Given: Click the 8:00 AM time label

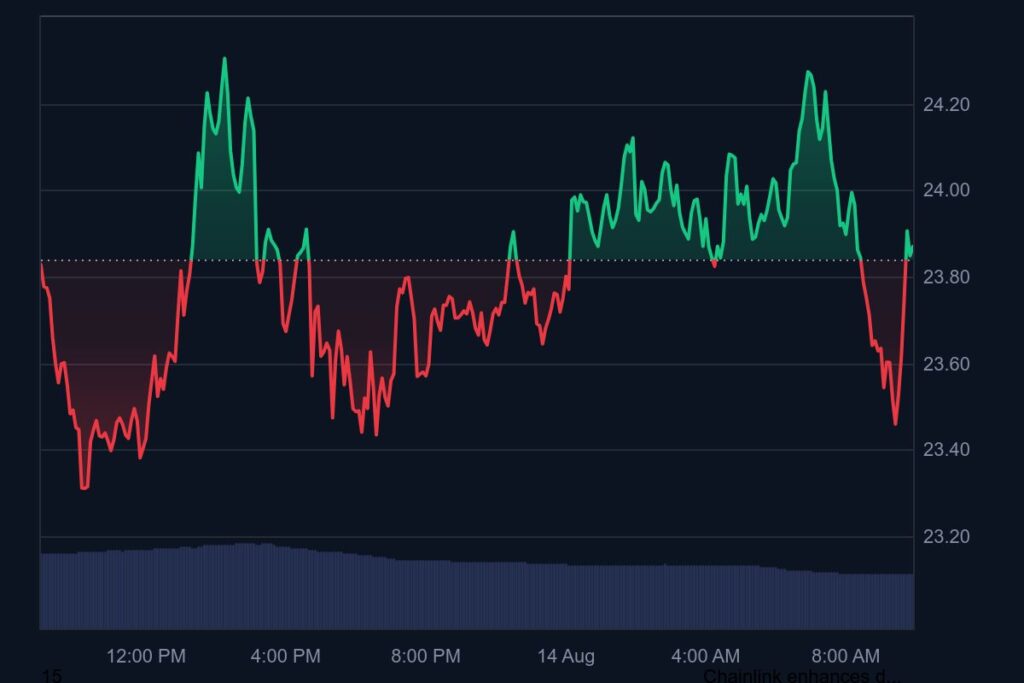Looking at the screenshot, I should [845, 656].
